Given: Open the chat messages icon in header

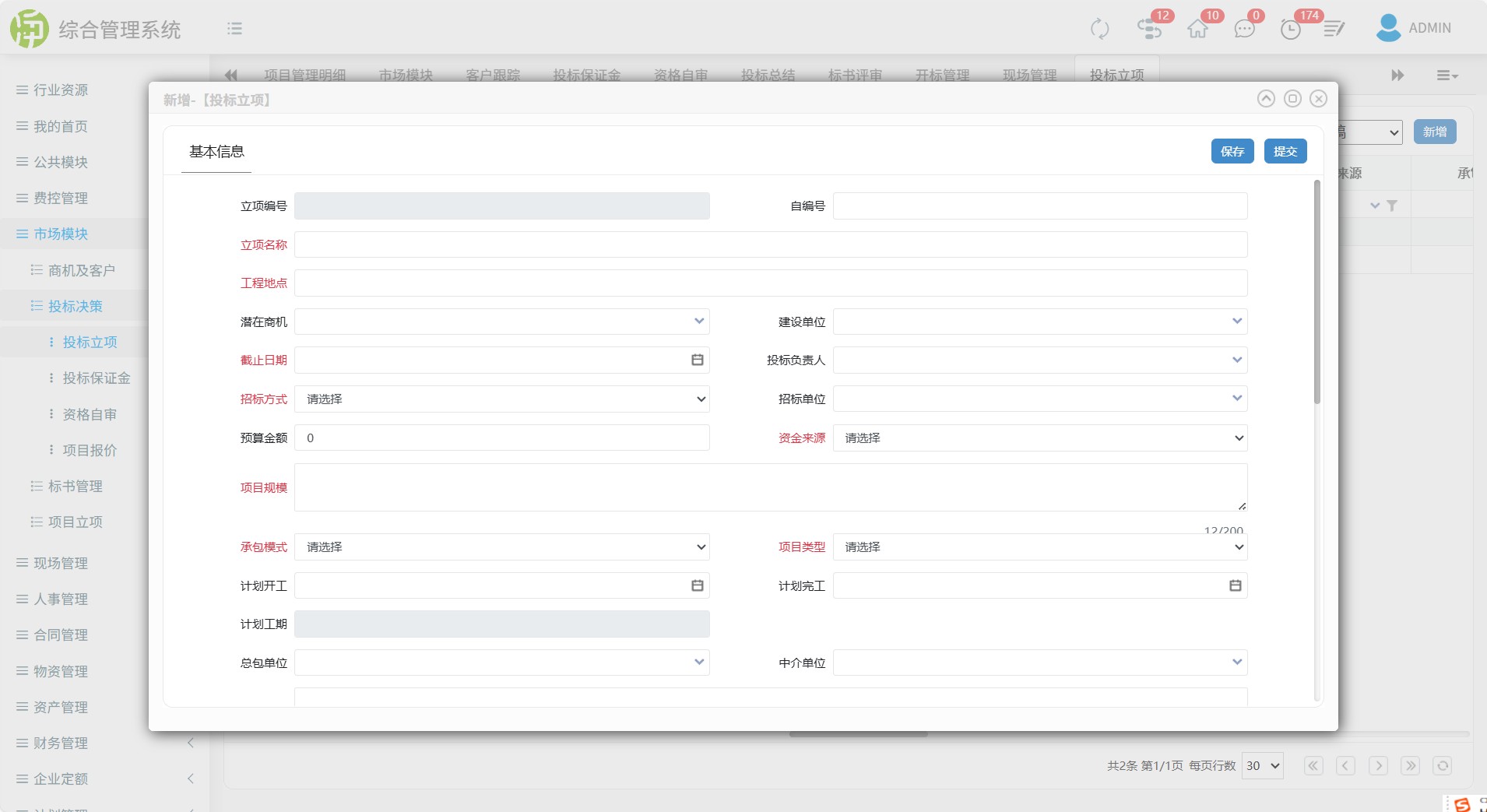Looking at the screenshot, I should 1244,29.
